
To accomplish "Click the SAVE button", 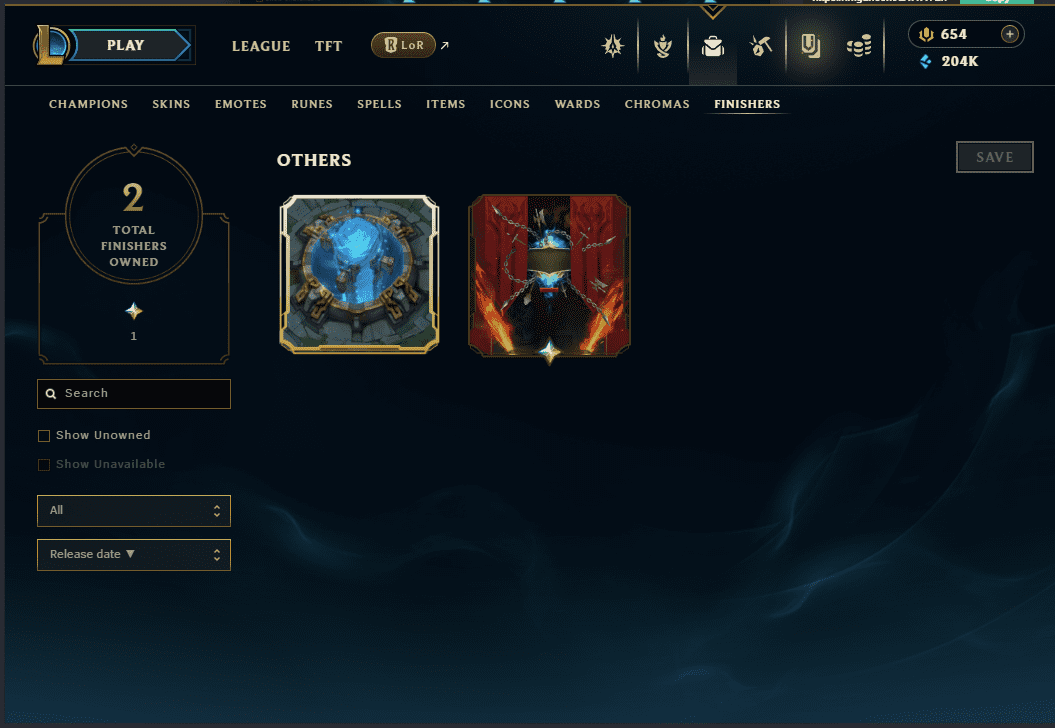I will [994, 157].
